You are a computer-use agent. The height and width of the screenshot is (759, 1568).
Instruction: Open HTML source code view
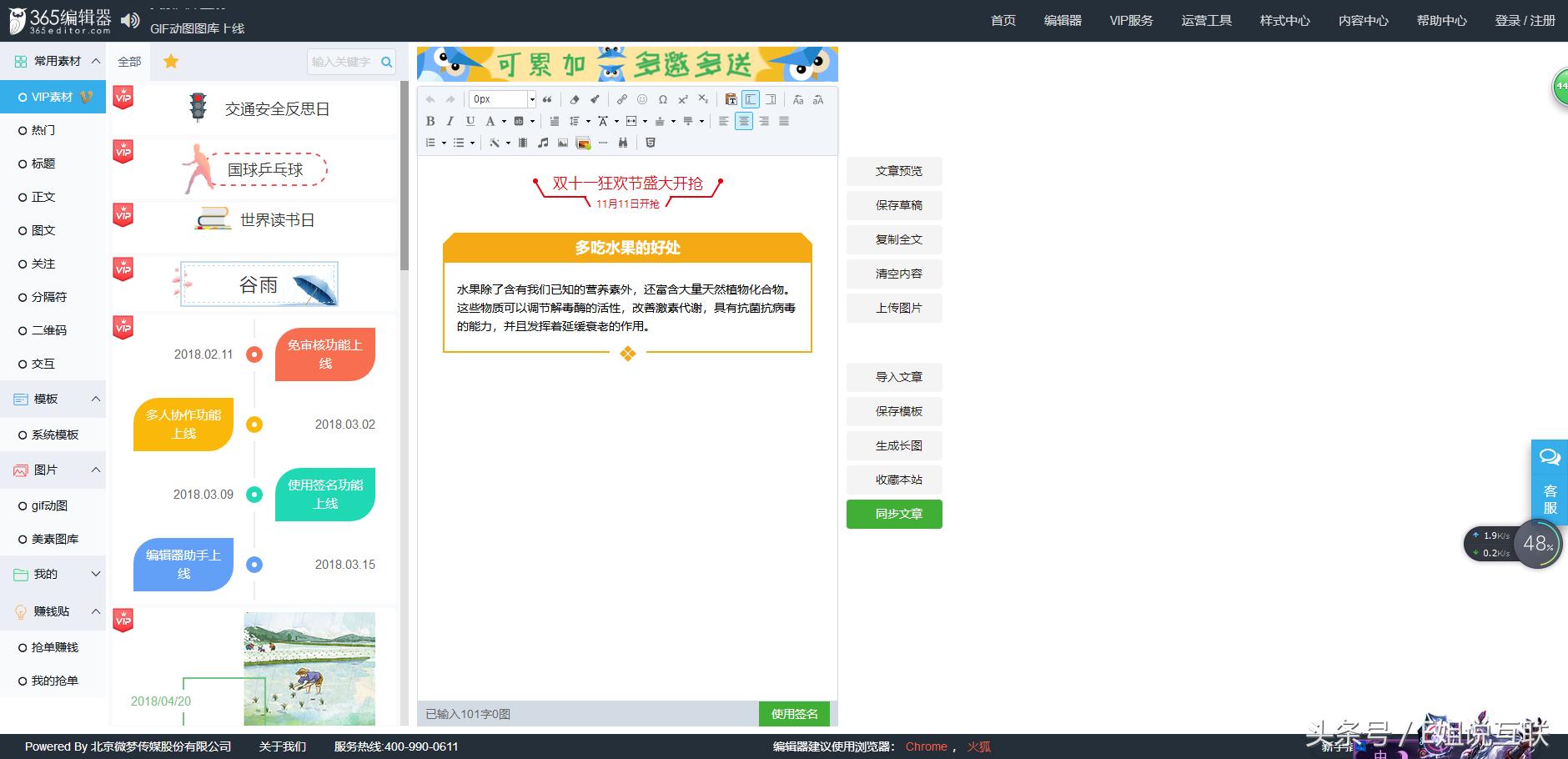(x=651, y=143)
